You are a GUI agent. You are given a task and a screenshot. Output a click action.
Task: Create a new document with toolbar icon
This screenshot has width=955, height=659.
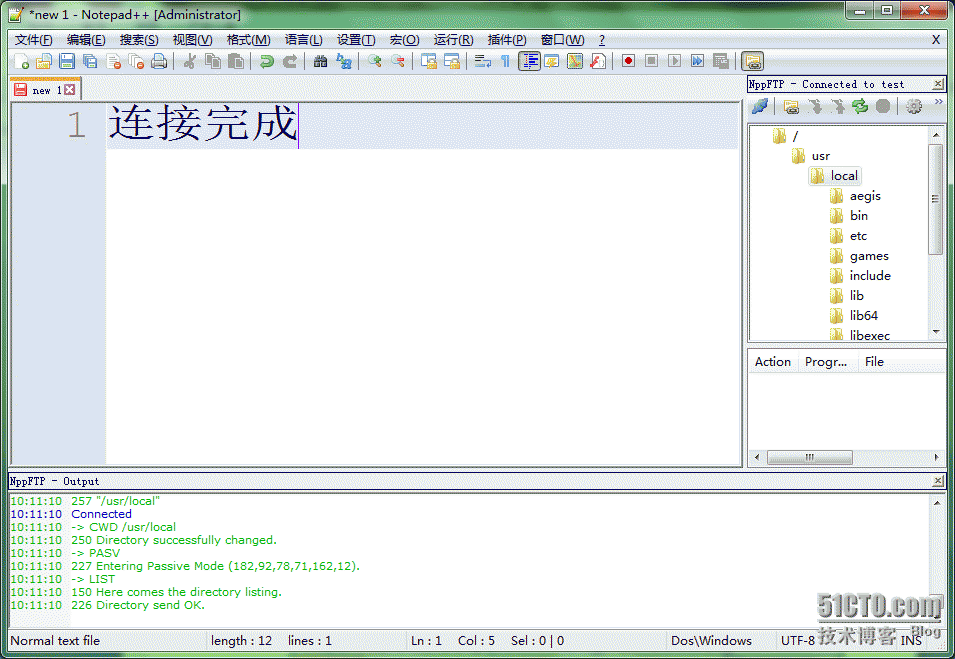(x=21, y=61)
